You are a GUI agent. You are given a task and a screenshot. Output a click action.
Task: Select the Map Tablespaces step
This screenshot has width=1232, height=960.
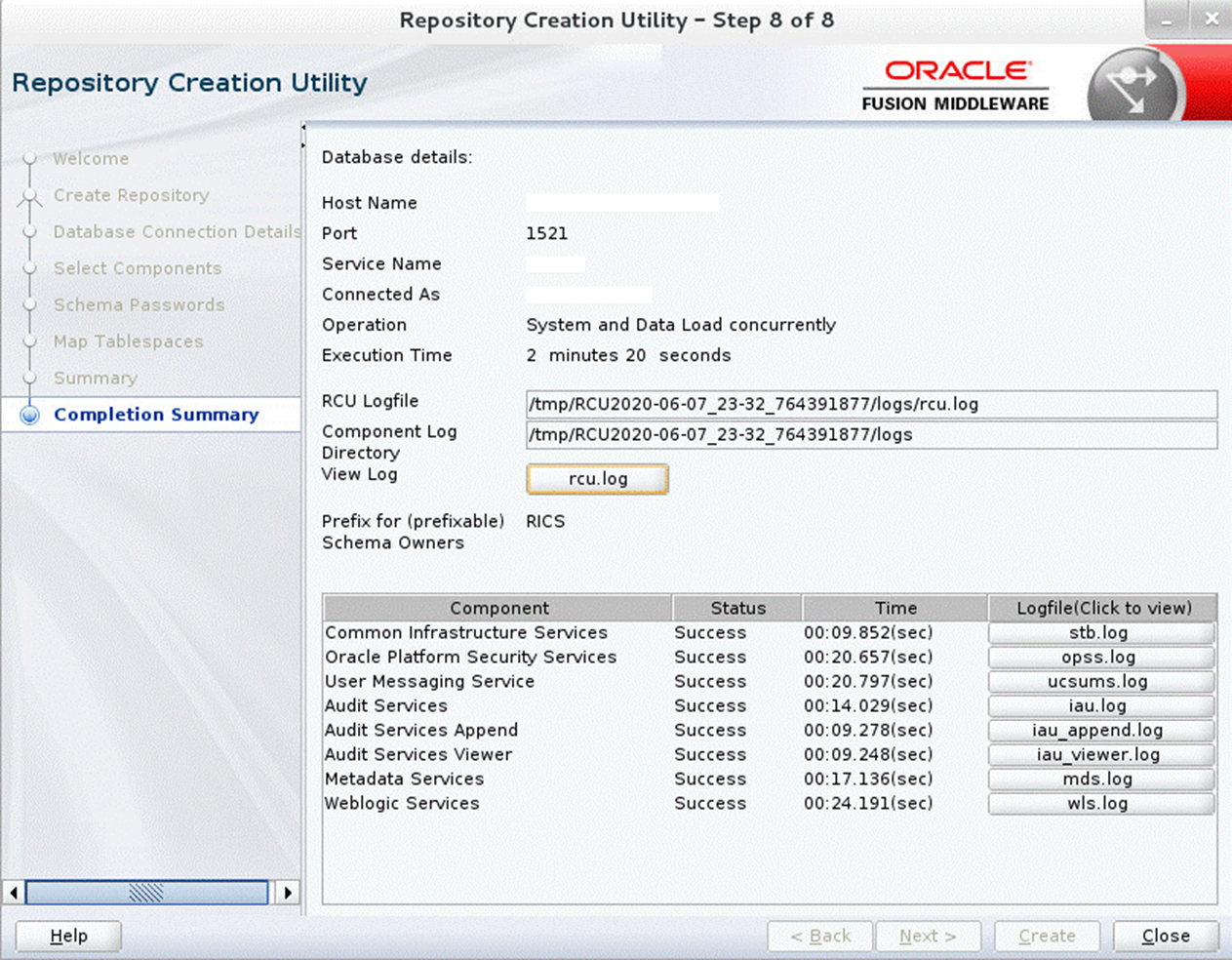[128, 341]
